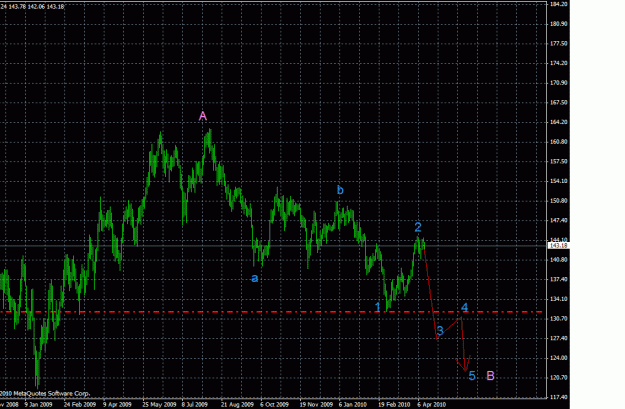This screenshot has width=625, height=409.
Task: Click the 120.70 price scale label
Action: pos(558,378)
